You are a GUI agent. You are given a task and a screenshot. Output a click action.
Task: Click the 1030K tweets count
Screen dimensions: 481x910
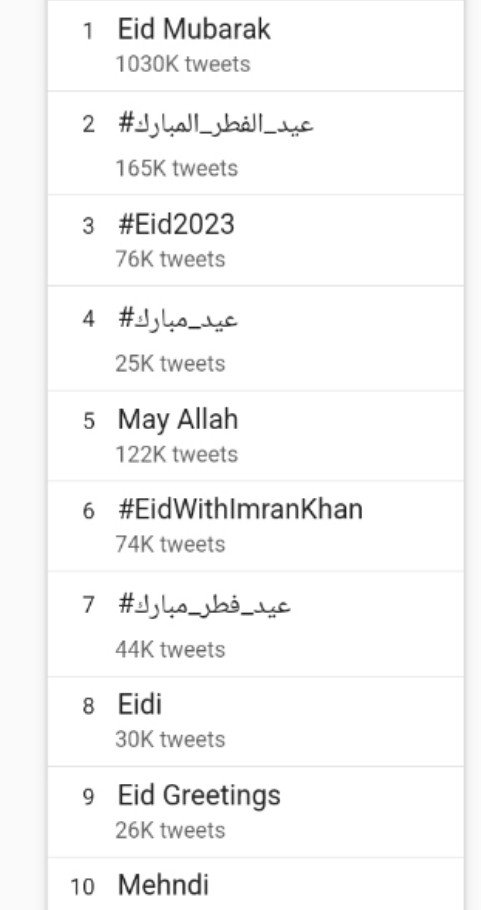tap(183, 64)
